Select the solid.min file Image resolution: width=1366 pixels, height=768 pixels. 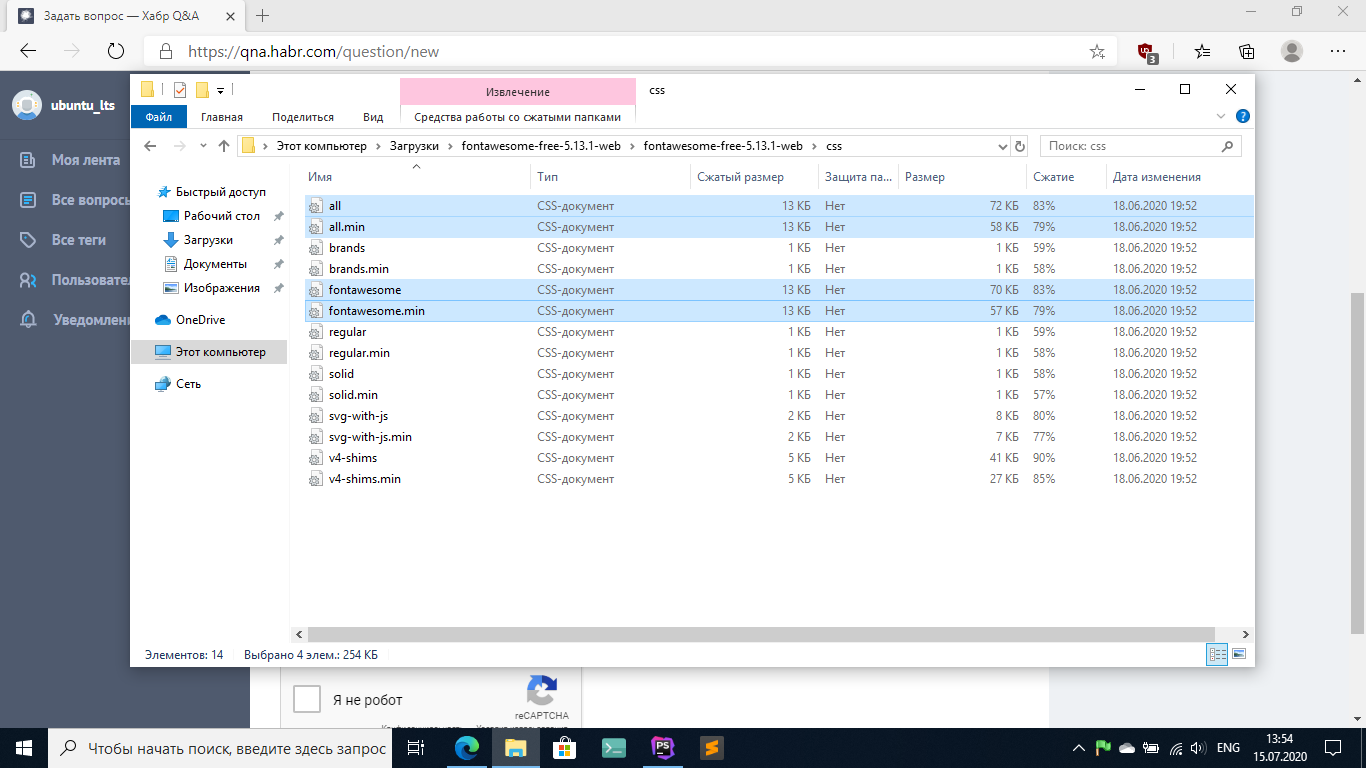tap(779, 395)
